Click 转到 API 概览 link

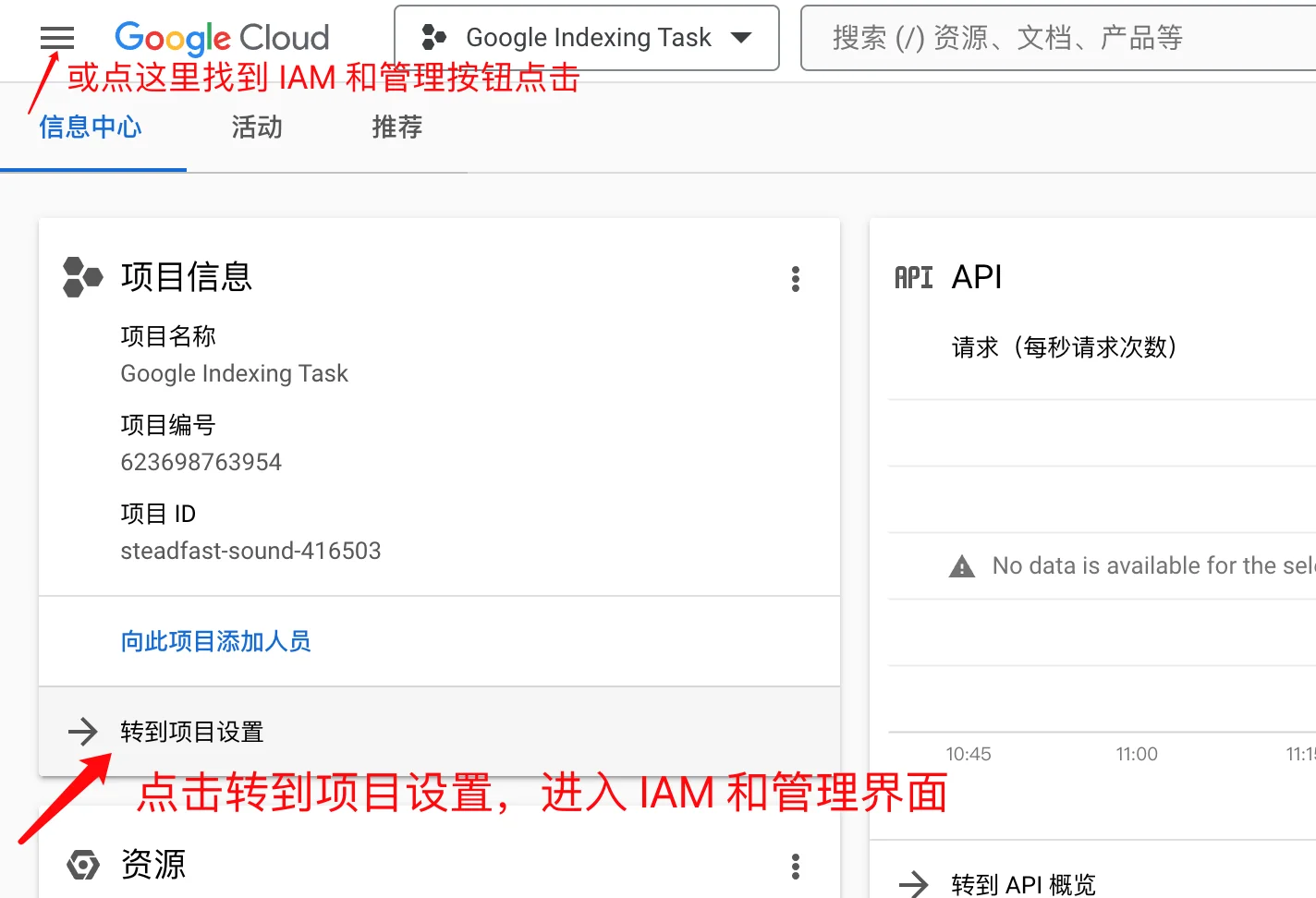pyautogui.click(x=1024, y=885)
